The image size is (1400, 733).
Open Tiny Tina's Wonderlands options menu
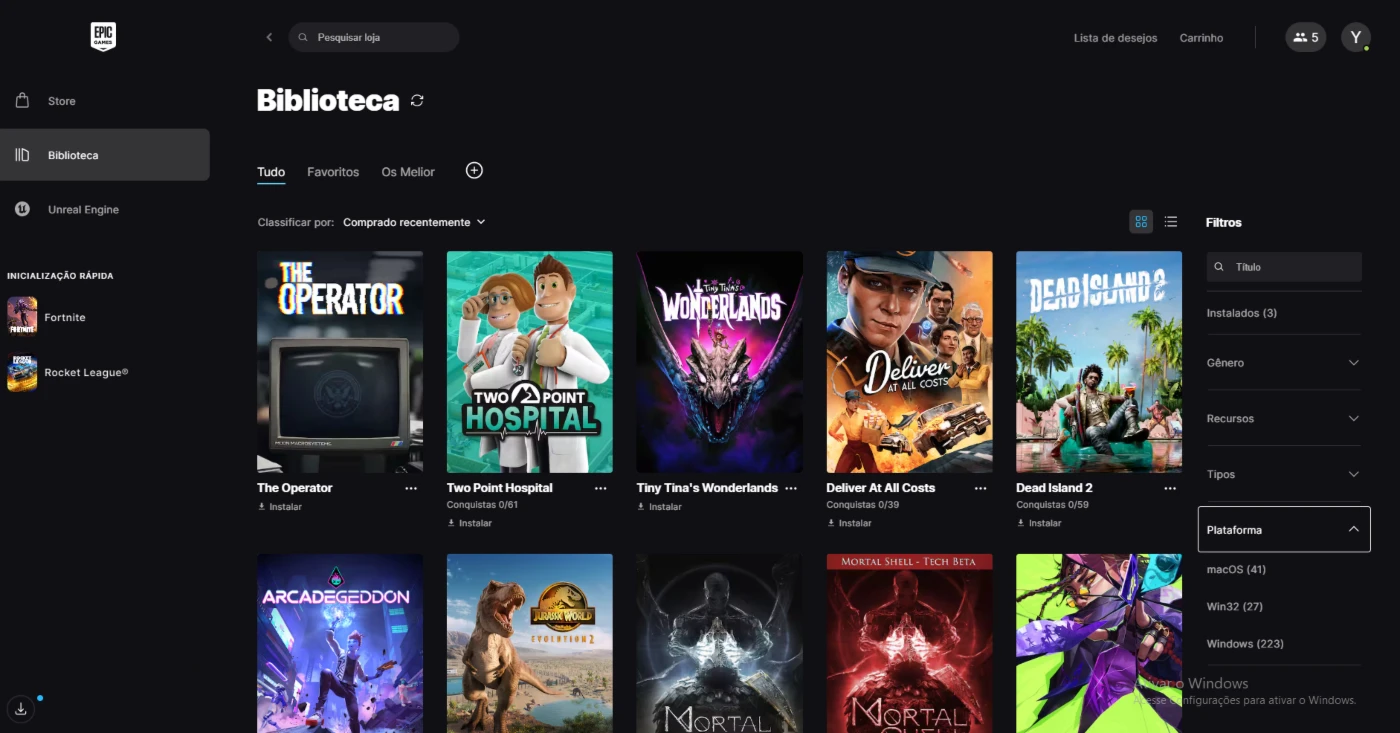coord(791,489)
